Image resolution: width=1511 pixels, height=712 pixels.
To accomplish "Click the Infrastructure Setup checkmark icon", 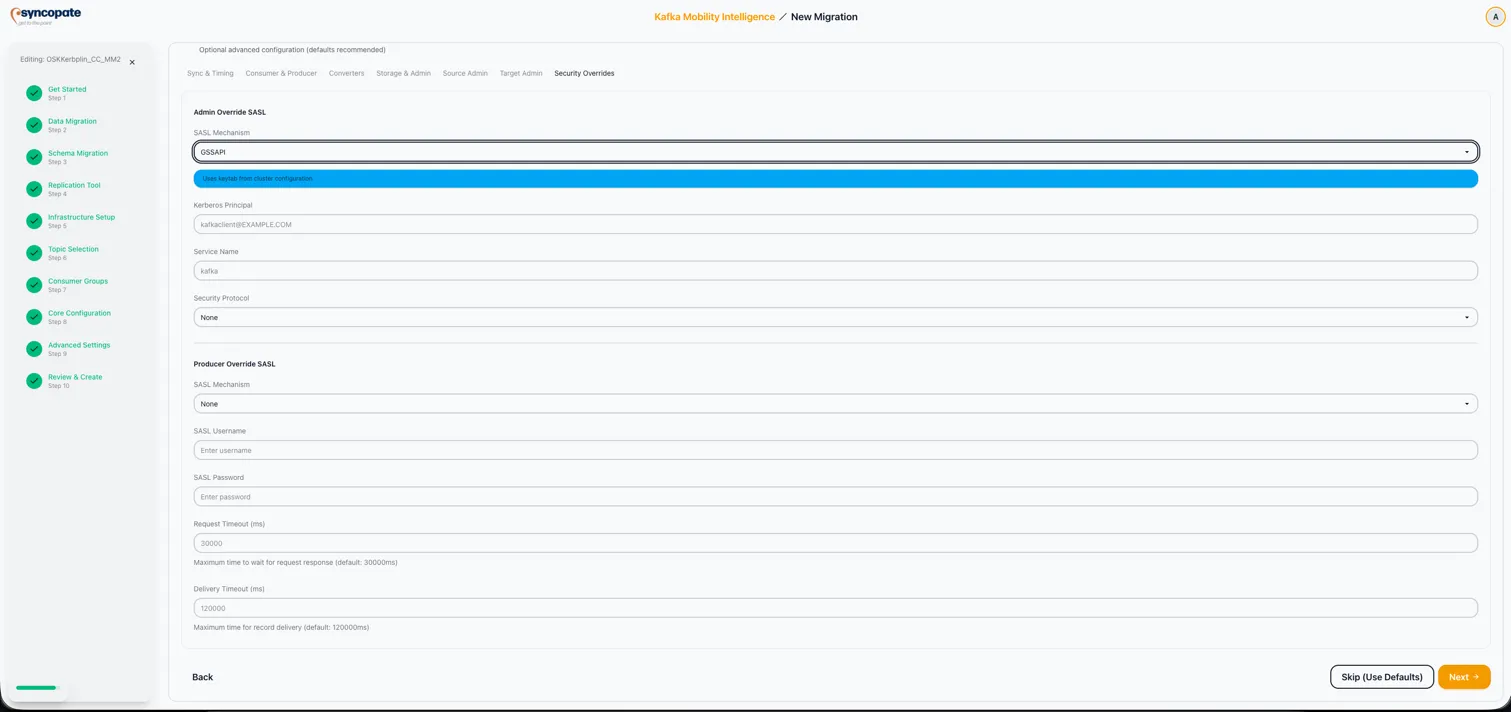I will [x=34, y=221].
